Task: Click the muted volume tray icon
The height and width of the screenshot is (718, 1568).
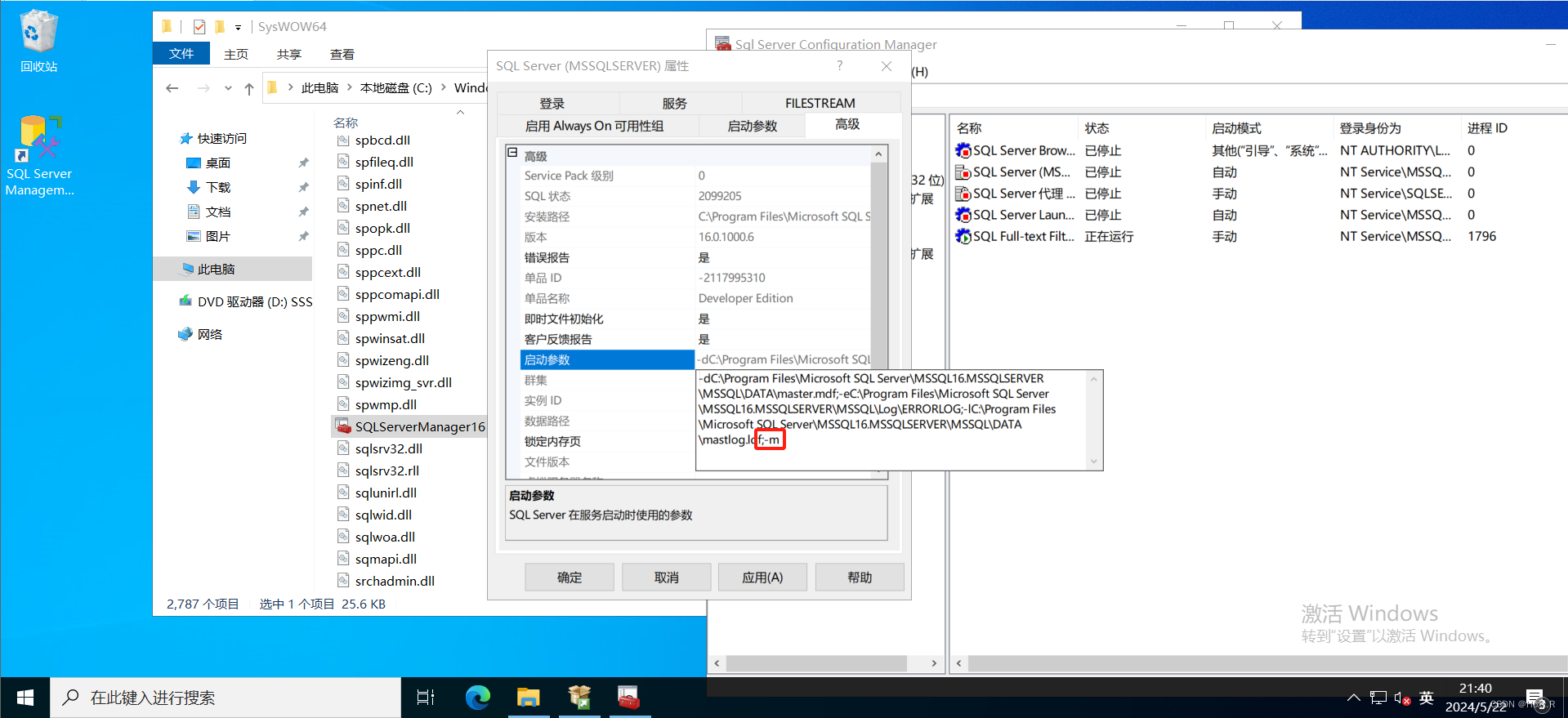Action: (x=1402, y=698)
